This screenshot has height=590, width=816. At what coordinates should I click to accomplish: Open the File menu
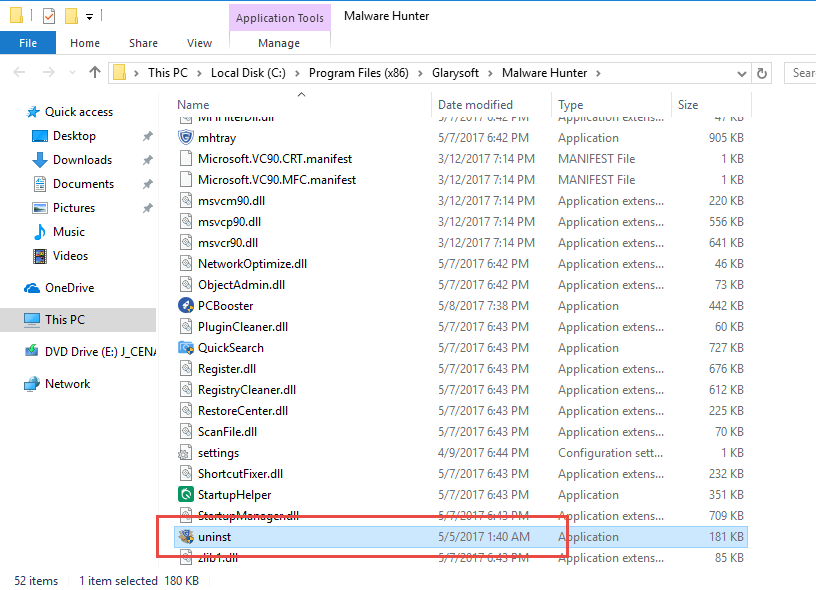(x=28, y=43)
